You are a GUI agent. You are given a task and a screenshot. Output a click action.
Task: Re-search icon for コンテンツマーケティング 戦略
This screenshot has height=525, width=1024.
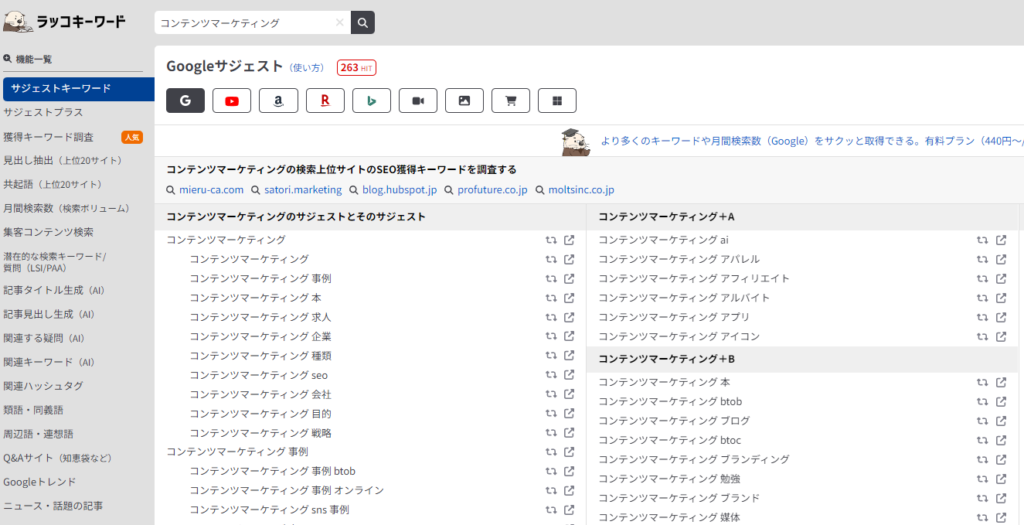551,433
